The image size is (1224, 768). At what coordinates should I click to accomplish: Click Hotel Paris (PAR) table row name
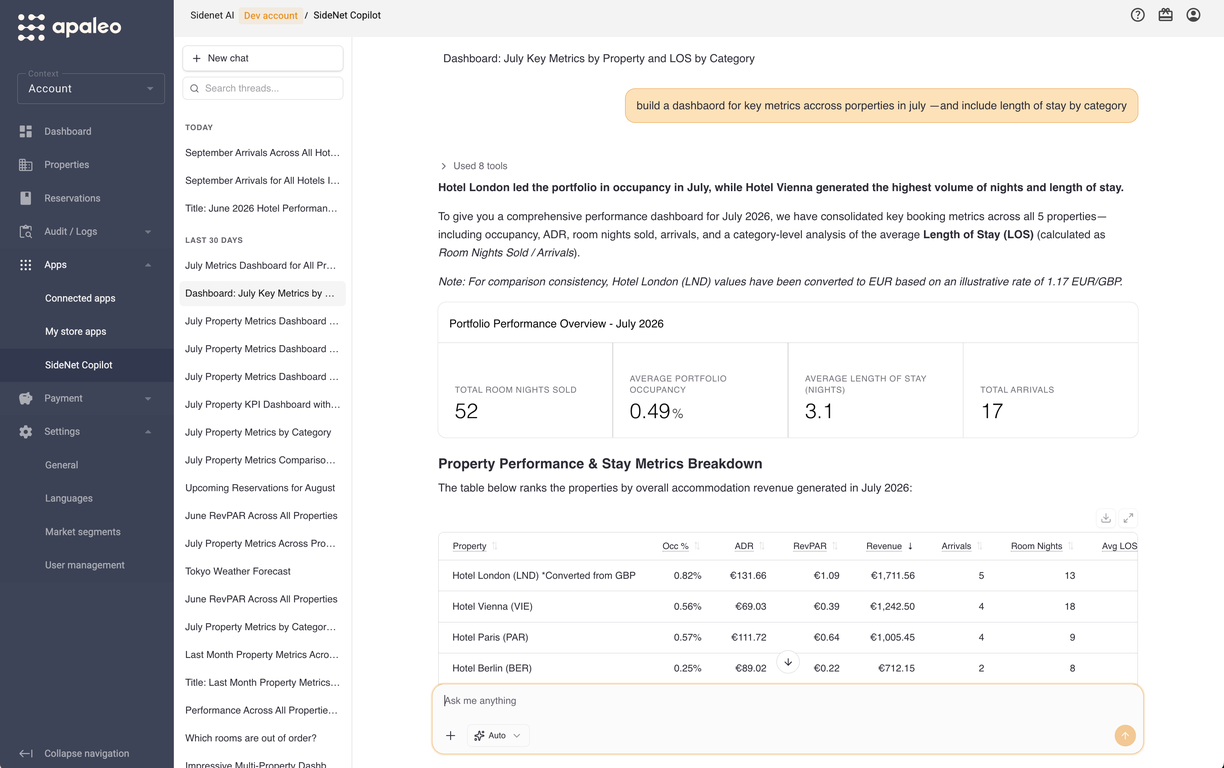(490, 637)
